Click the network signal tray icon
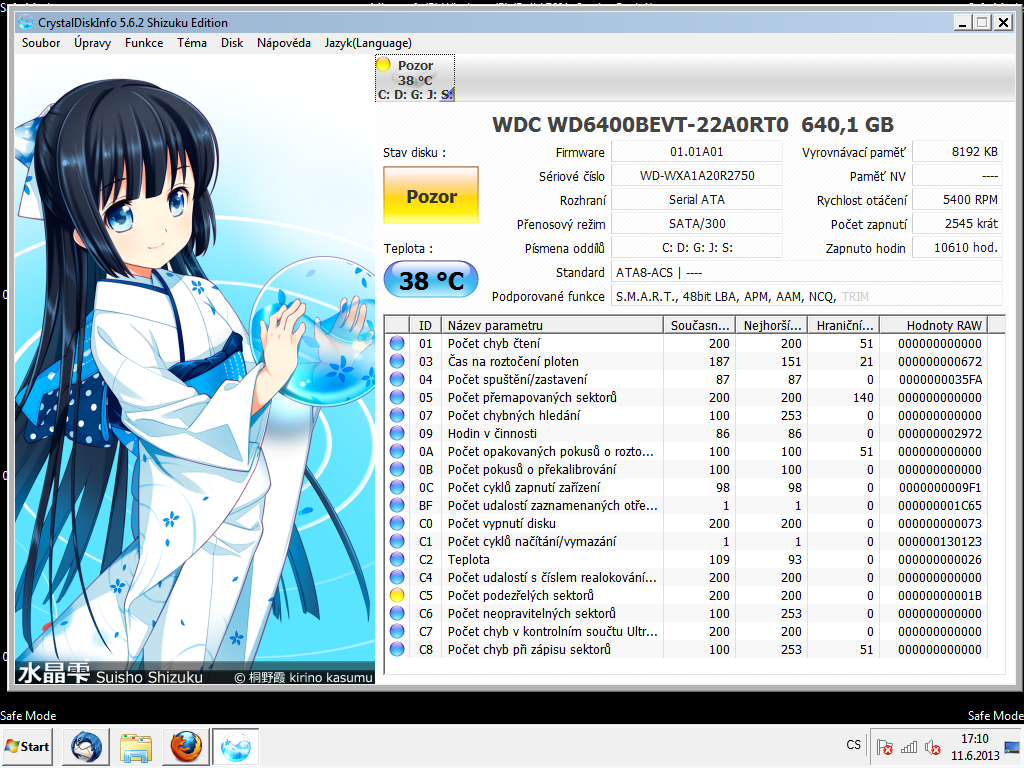 (x=908, y=747)
